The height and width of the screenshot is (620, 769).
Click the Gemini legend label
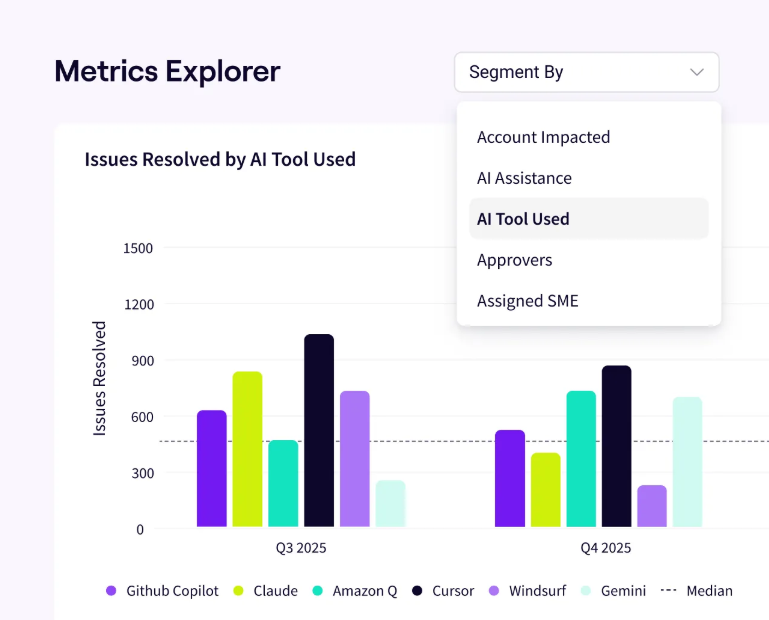point(623,591)
